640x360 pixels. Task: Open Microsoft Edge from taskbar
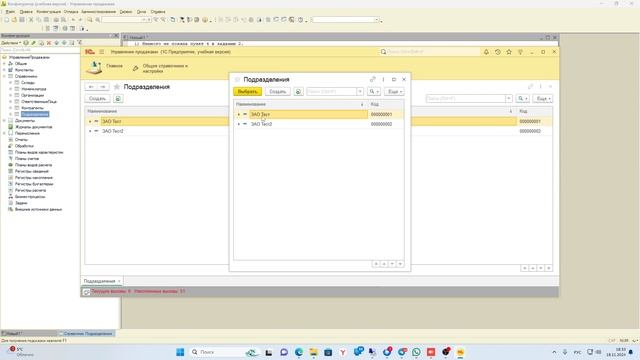tap(299, 352)
